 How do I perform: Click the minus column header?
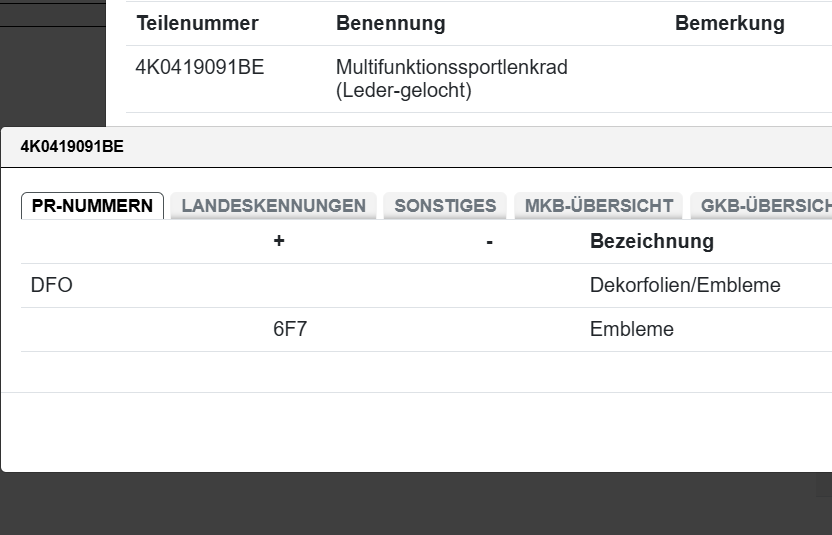pos(489,241)
